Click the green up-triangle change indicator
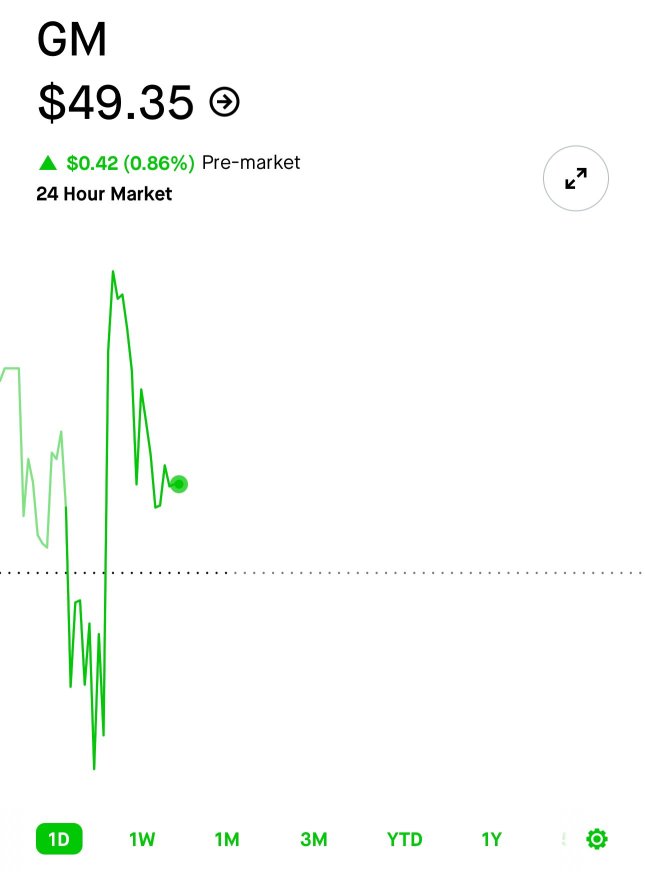This screenshot has height=888, width=645. click(48, 163)
